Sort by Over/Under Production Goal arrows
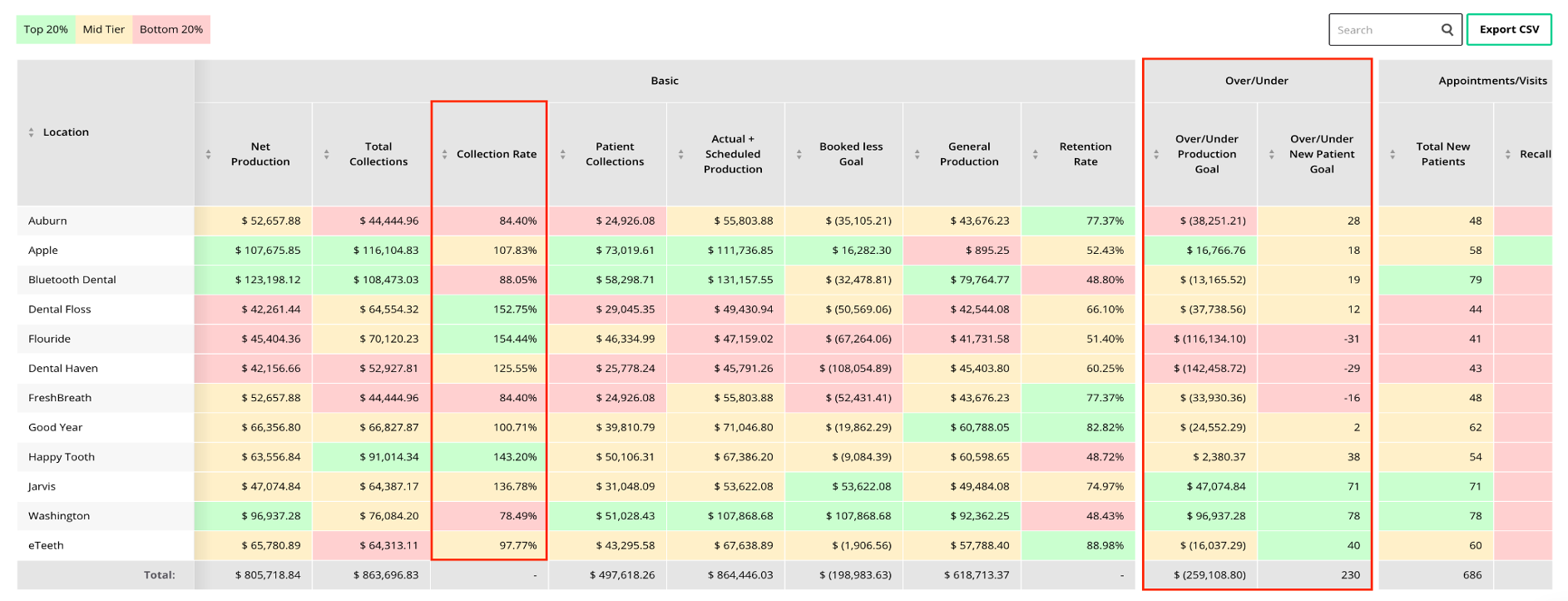The height and width of the screenshot is (601, 1568). coord(1156,154)
